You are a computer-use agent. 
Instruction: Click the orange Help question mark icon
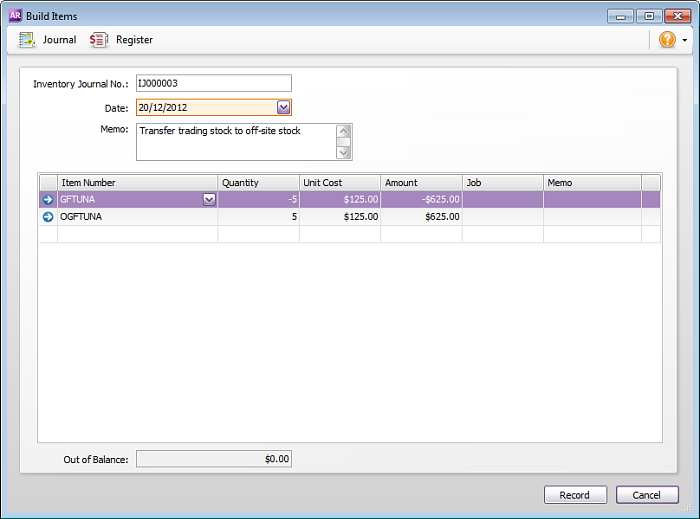pos(667,40)
